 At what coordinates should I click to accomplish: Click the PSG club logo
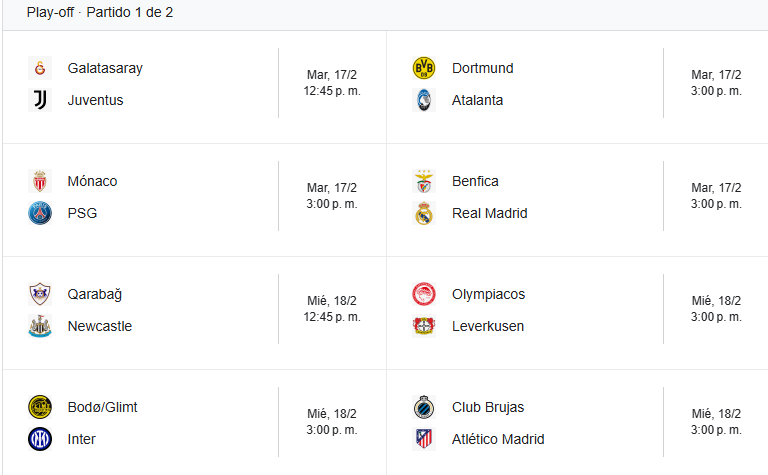point(40,213)
